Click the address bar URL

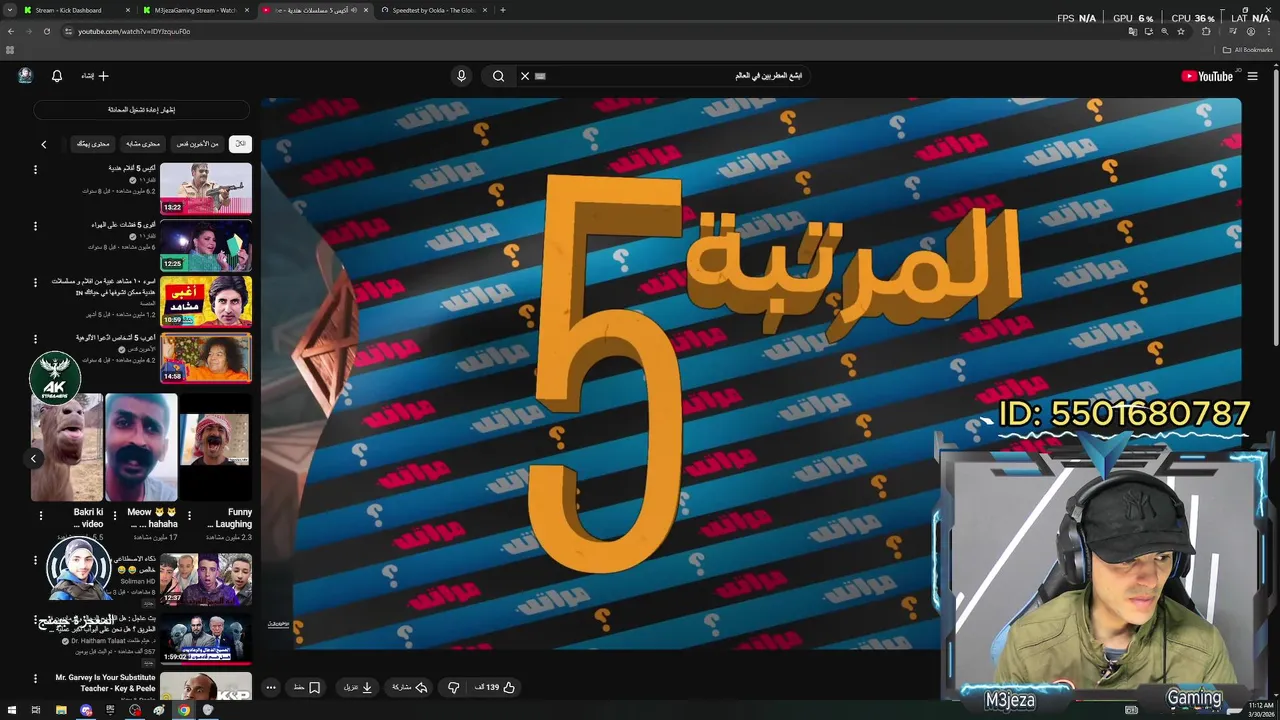134,31
